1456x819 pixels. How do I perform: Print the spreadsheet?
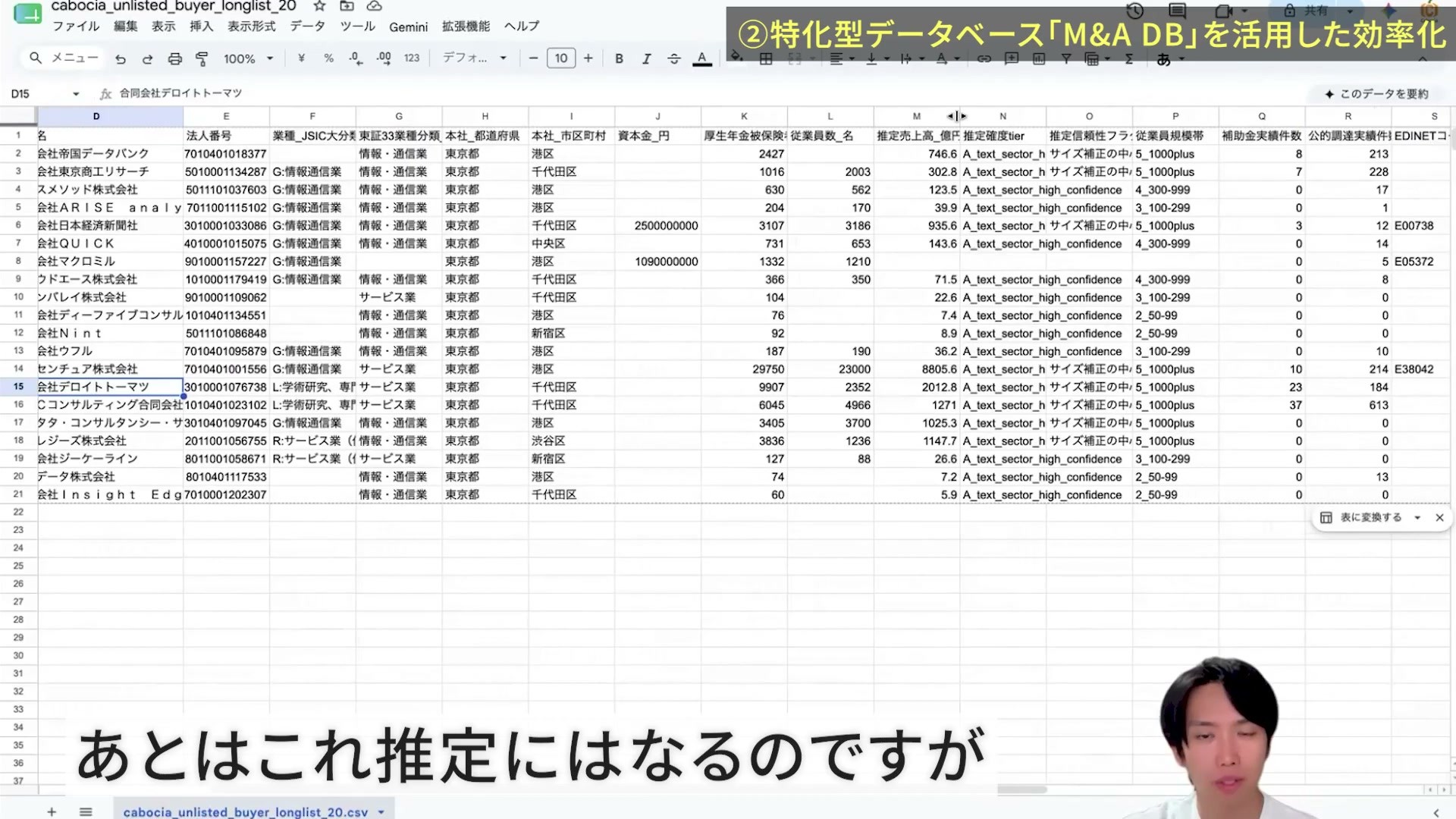pos(175,58)
